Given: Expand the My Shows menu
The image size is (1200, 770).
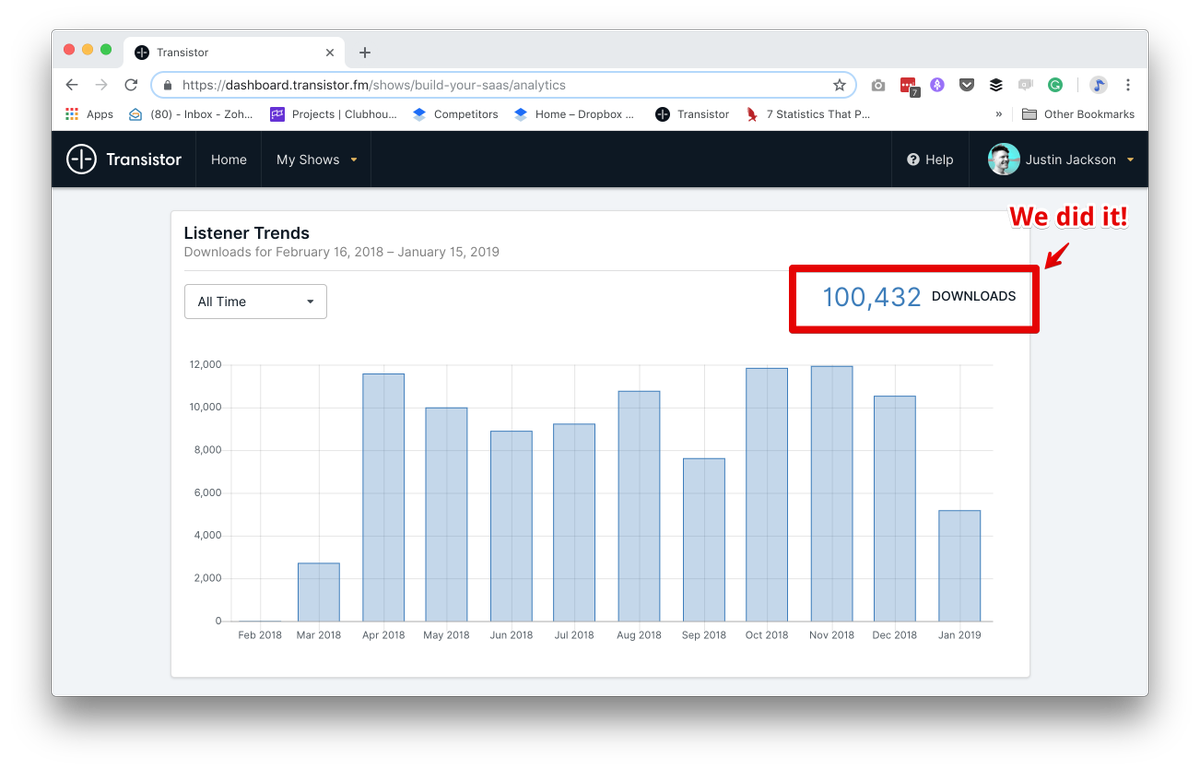Looking at the screenshot, I should [x=316, y=159].
